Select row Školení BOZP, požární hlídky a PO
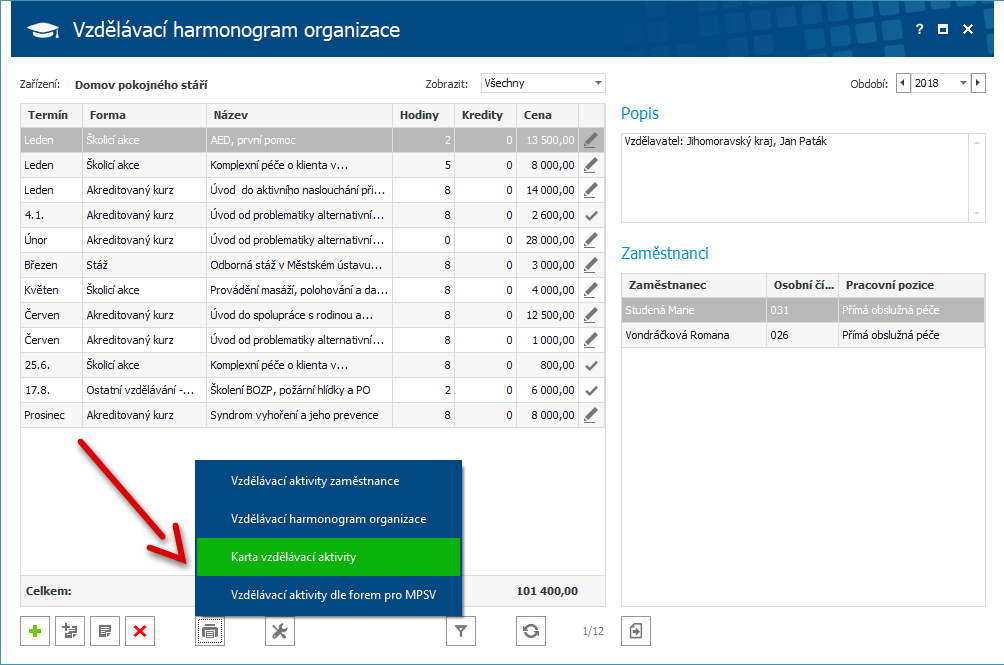The width and height of the screenshot is (1004, 665). coord(312,390)
